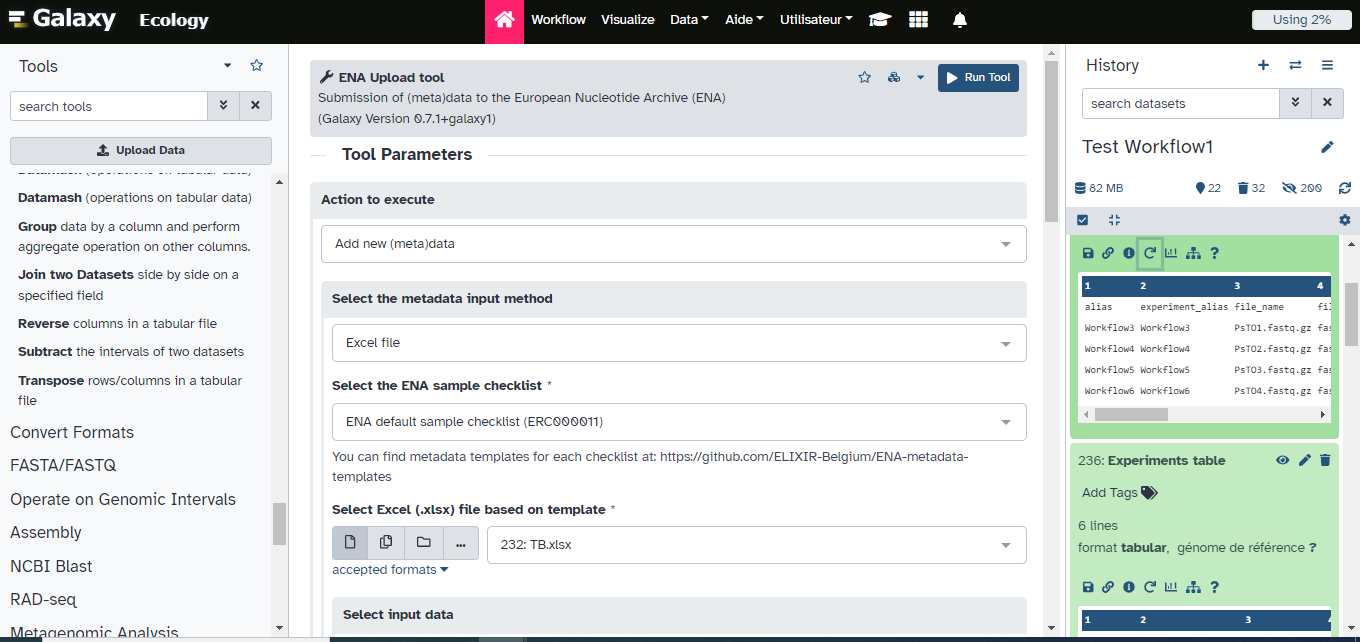This screenshot has height=642, width=1360.
Task: Filter history by the 22 shown datasets
Action: click(1208, 188)
